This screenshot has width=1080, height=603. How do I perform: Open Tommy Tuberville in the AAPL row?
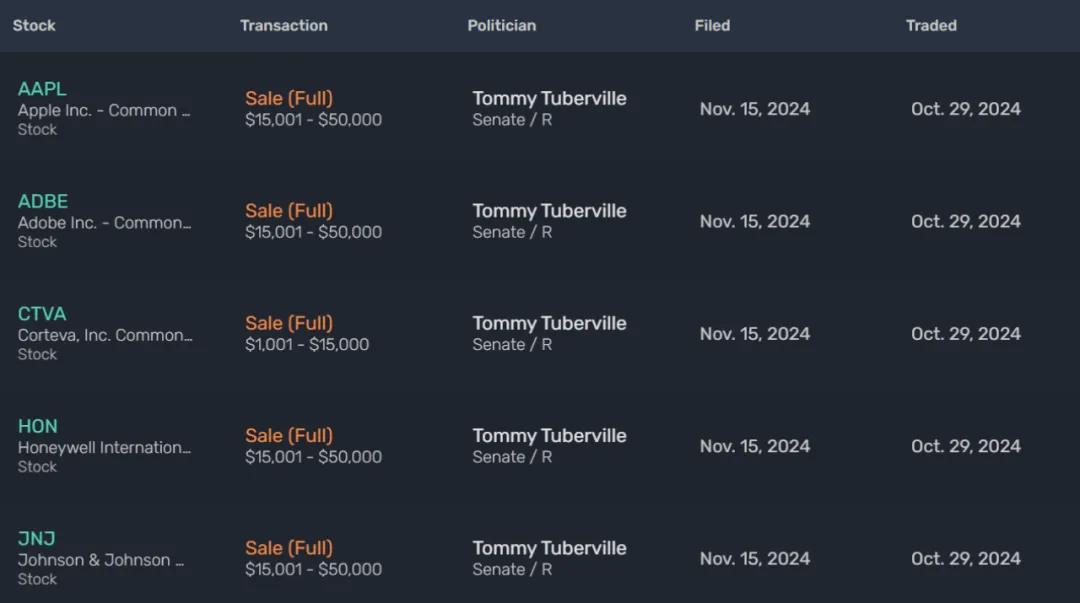(x=549, y=99)
